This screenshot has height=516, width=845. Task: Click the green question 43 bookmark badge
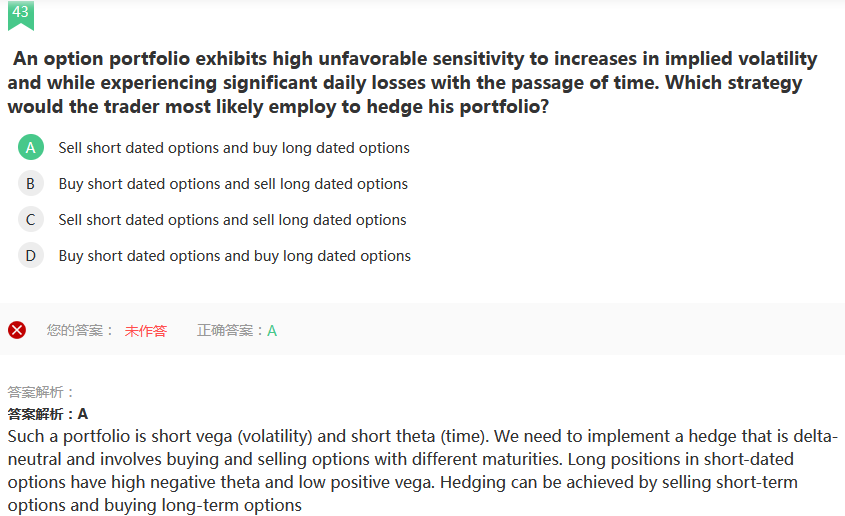[20, 13]
